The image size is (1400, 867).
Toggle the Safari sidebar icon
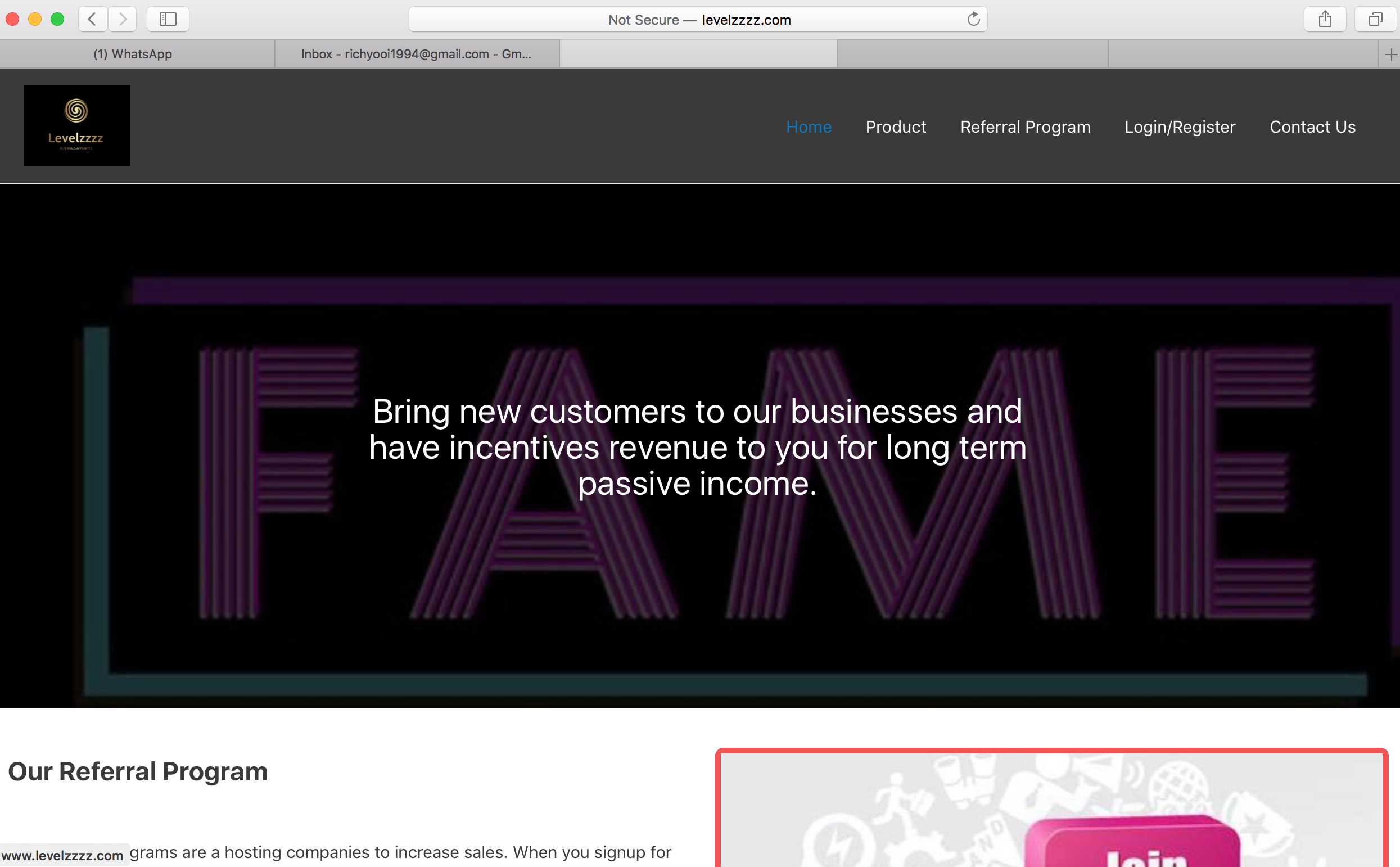point(168,20)
